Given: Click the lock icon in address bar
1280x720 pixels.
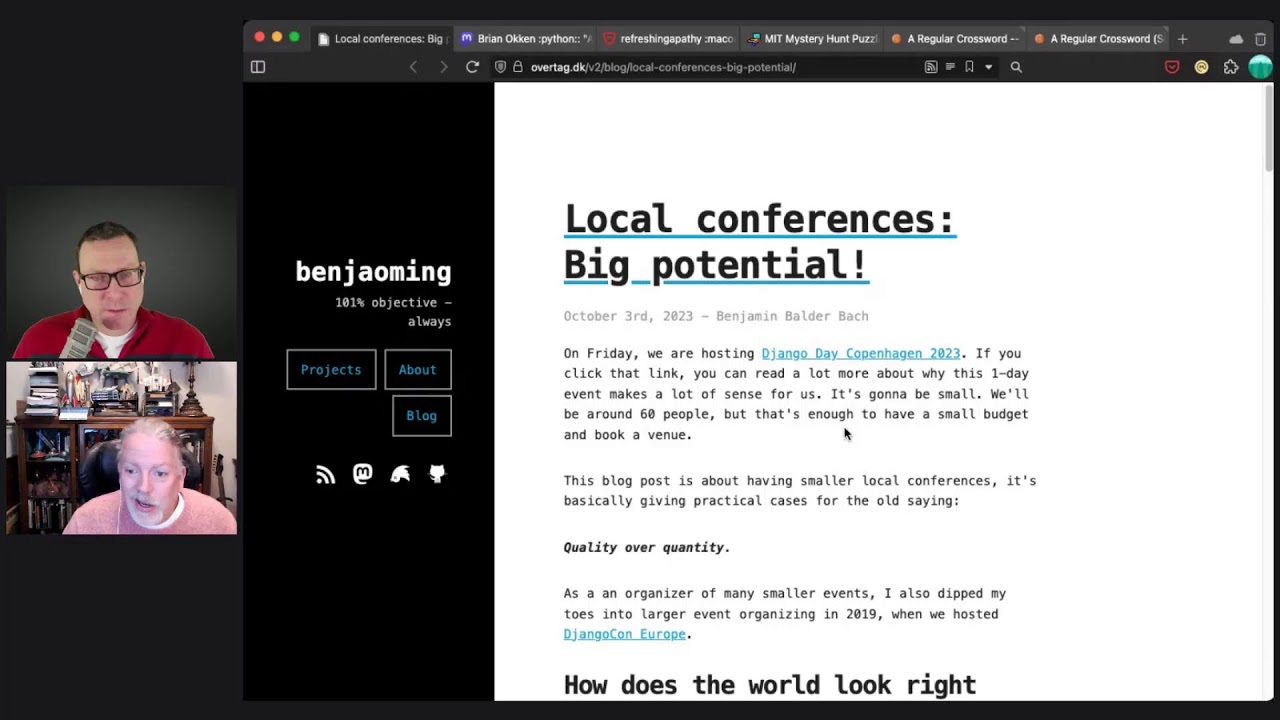Looking at the screenshot, I should 518,67.
